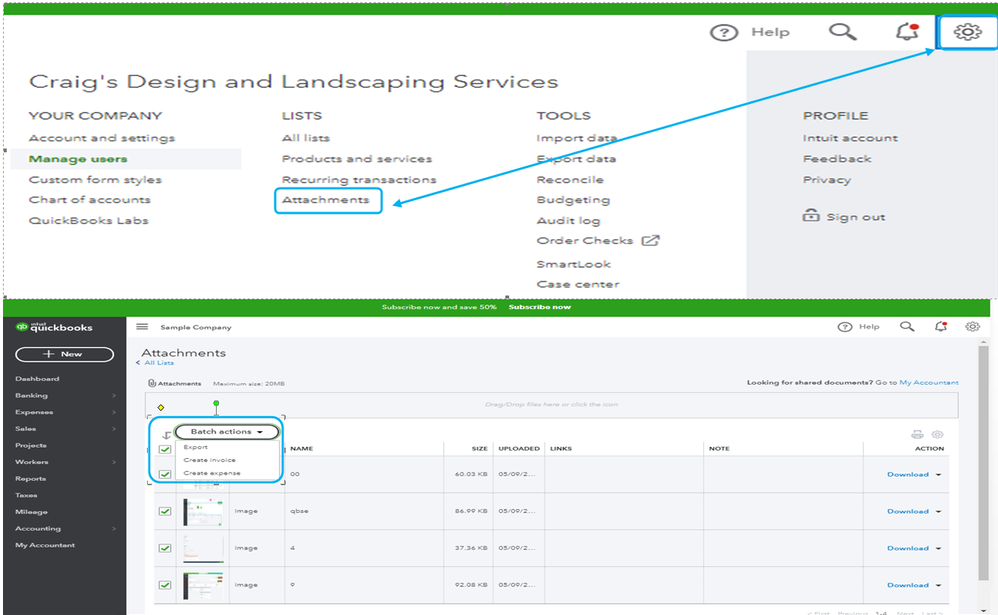Click the lock icon next to Sign out
The width and height of the screenshot is (998, 615).
coord(811,215)
